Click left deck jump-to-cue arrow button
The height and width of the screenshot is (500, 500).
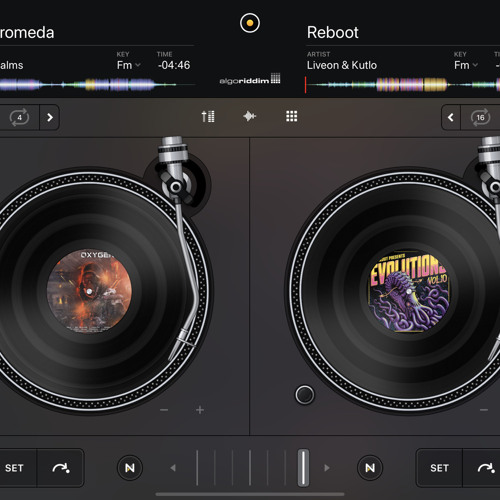(x=61, y=468)
